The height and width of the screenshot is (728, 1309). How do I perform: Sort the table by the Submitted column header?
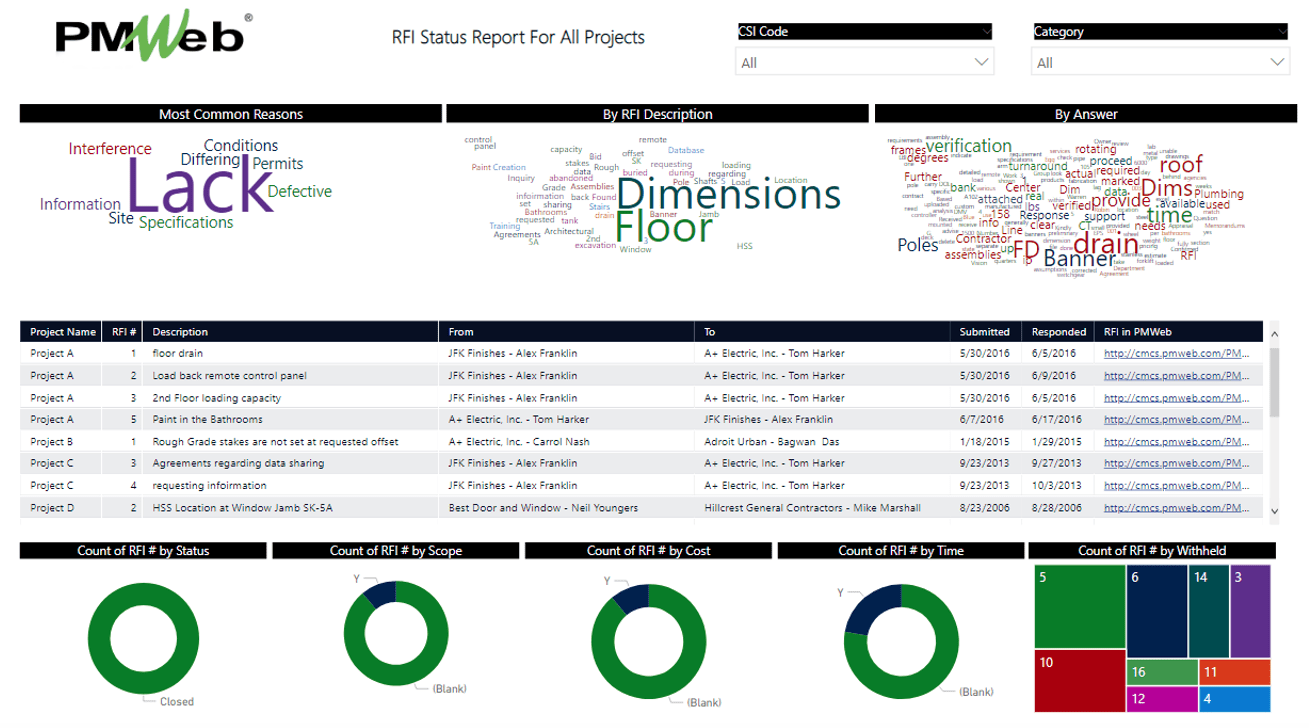(984, 331)
